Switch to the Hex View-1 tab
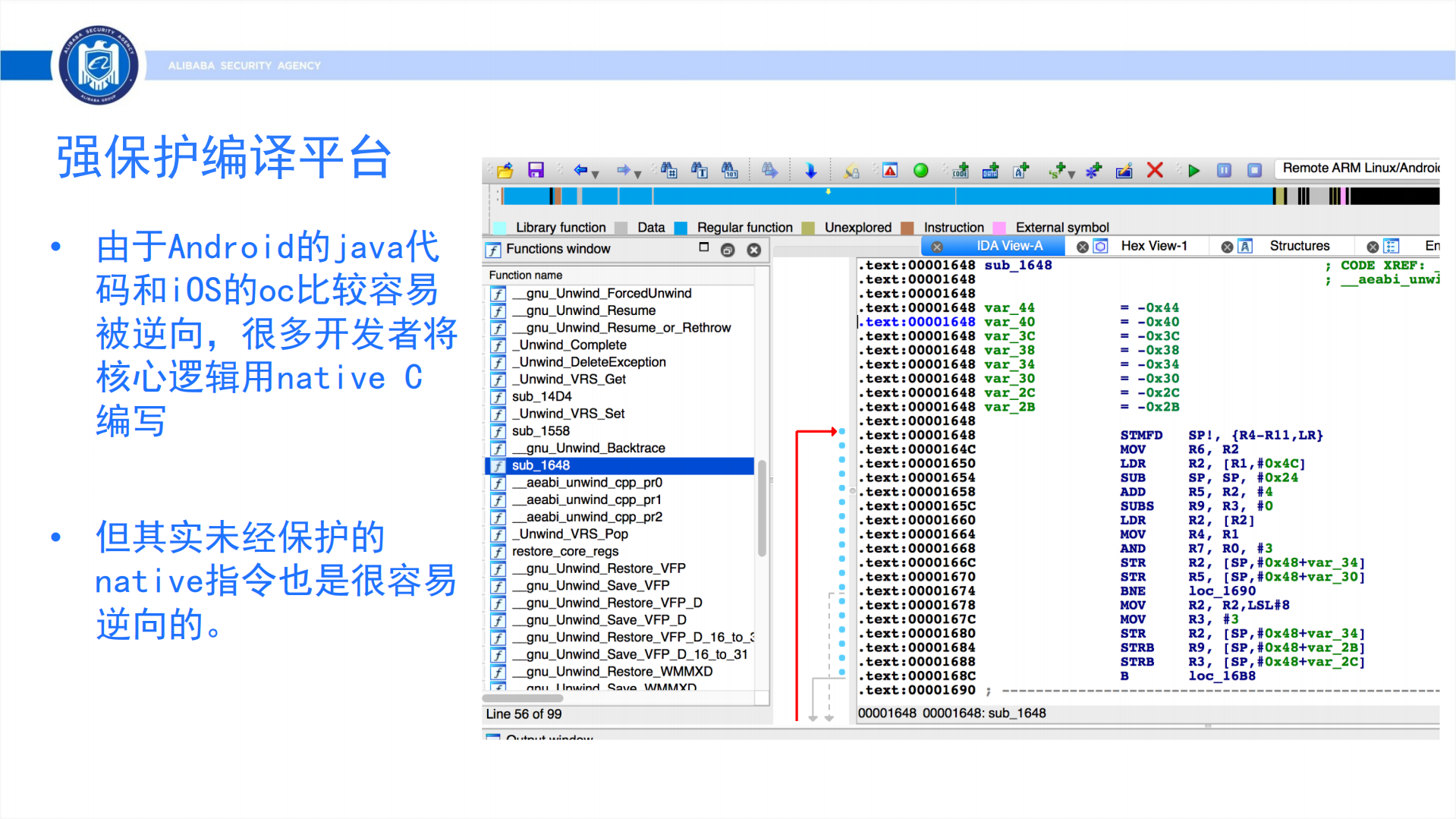1456x819 pixels. [1155, 245]
